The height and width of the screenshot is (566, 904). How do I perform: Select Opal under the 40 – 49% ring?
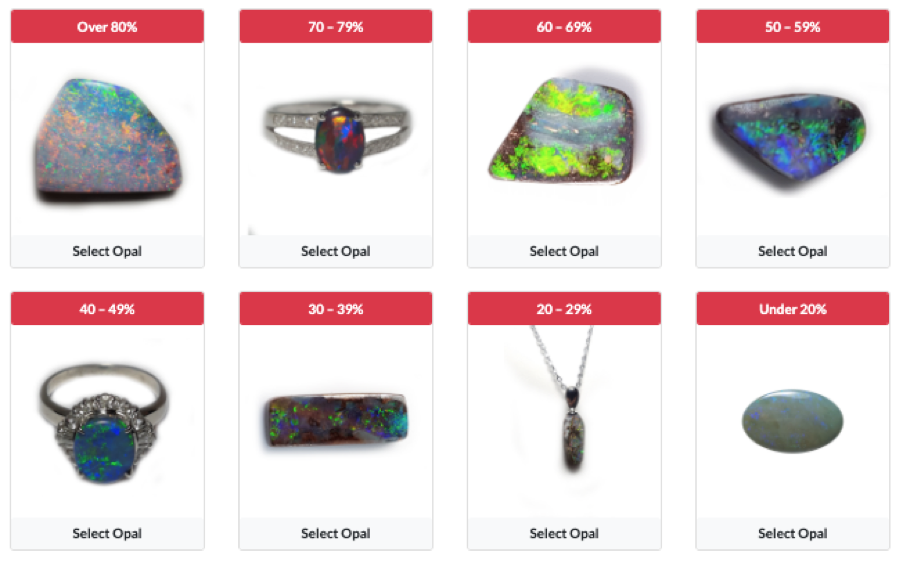107,534
